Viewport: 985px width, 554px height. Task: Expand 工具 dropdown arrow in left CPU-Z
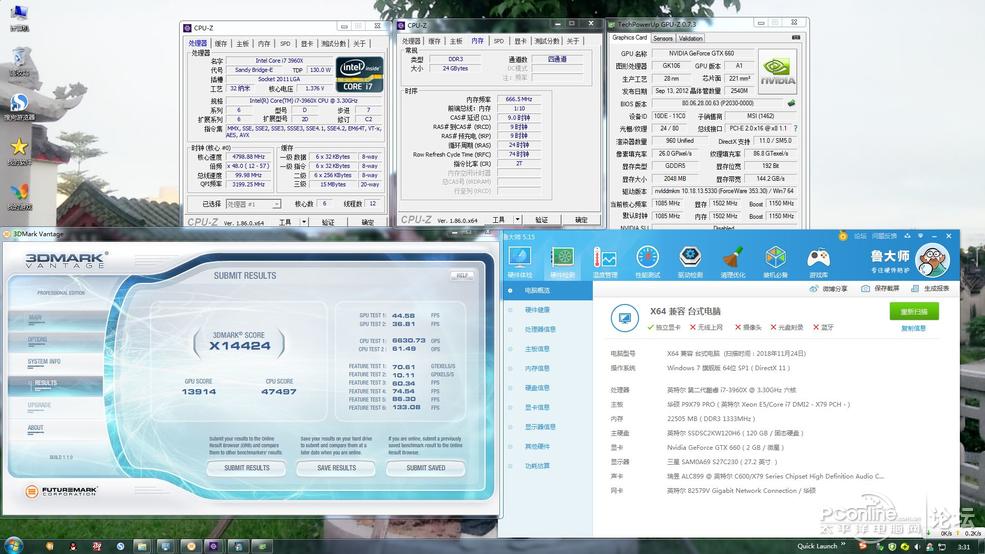(304, 222)
